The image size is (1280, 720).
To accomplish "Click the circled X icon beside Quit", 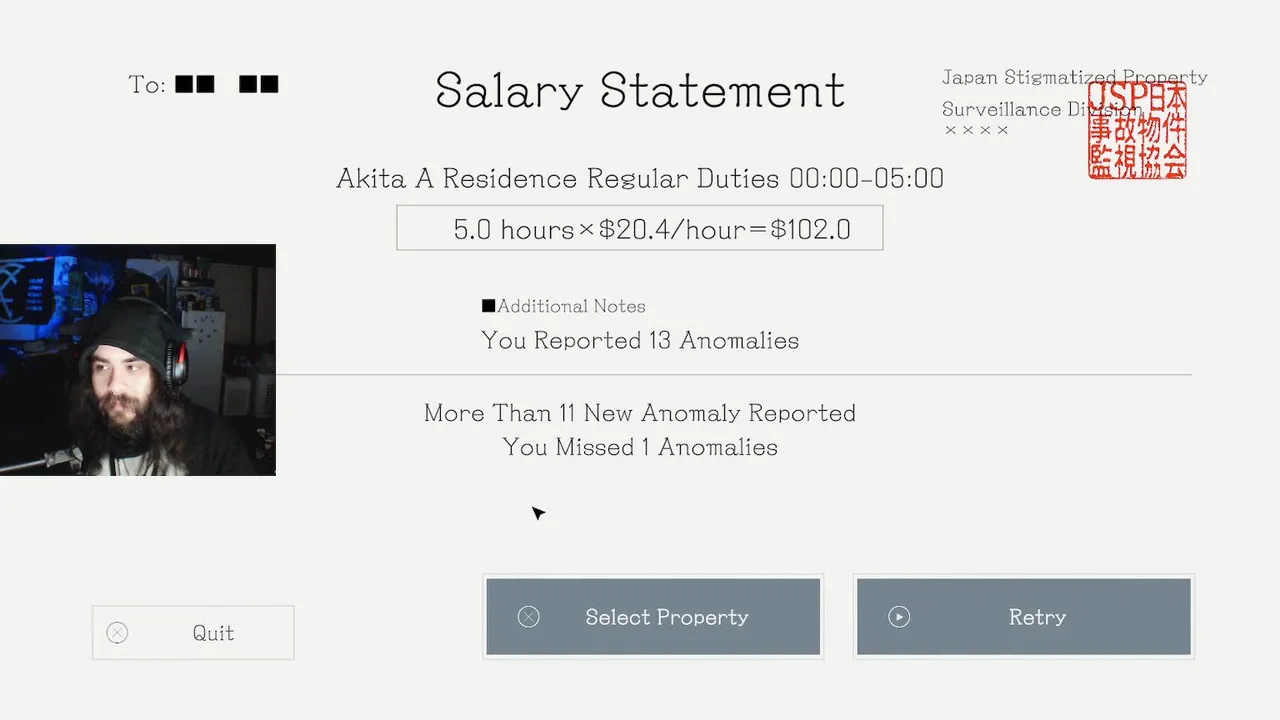I will tap(117, 633).
